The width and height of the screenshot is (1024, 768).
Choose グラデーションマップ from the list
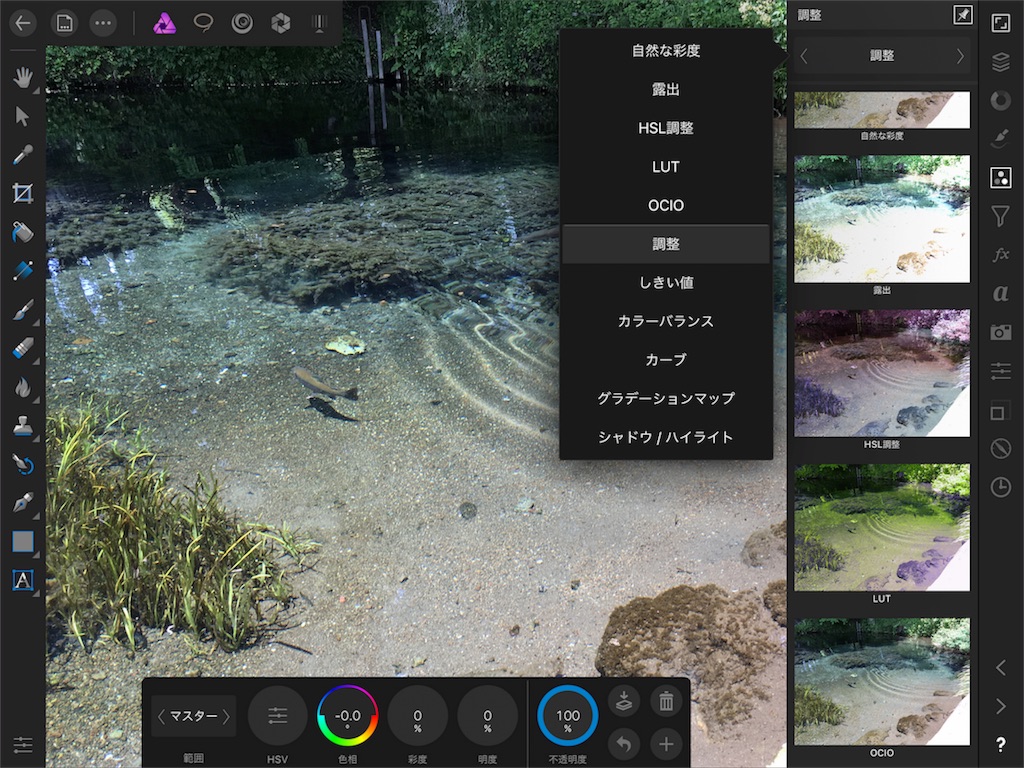click(666, 398)
